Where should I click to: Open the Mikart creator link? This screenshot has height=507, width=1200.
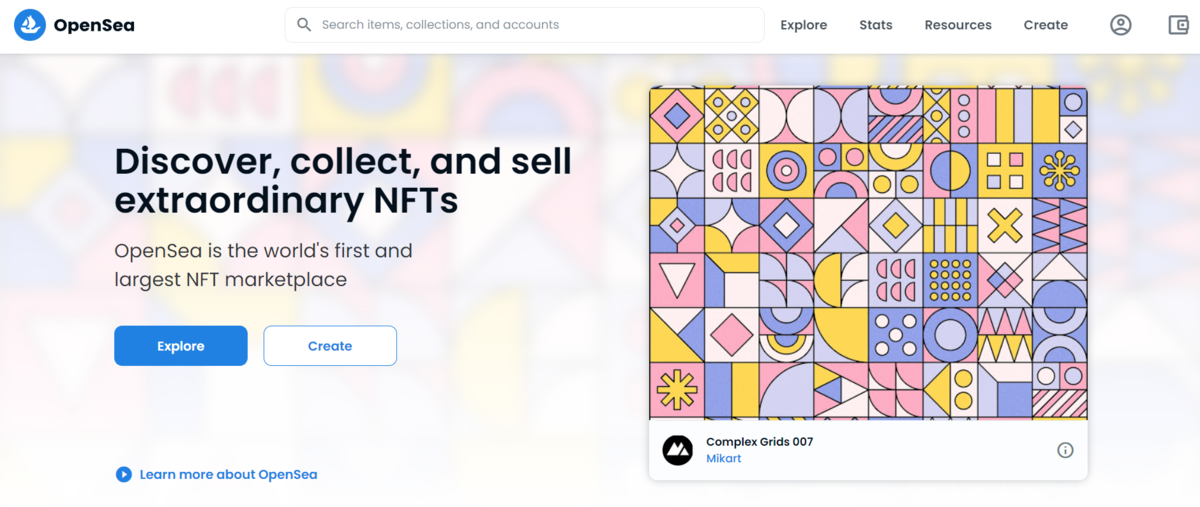coord(723,459)
